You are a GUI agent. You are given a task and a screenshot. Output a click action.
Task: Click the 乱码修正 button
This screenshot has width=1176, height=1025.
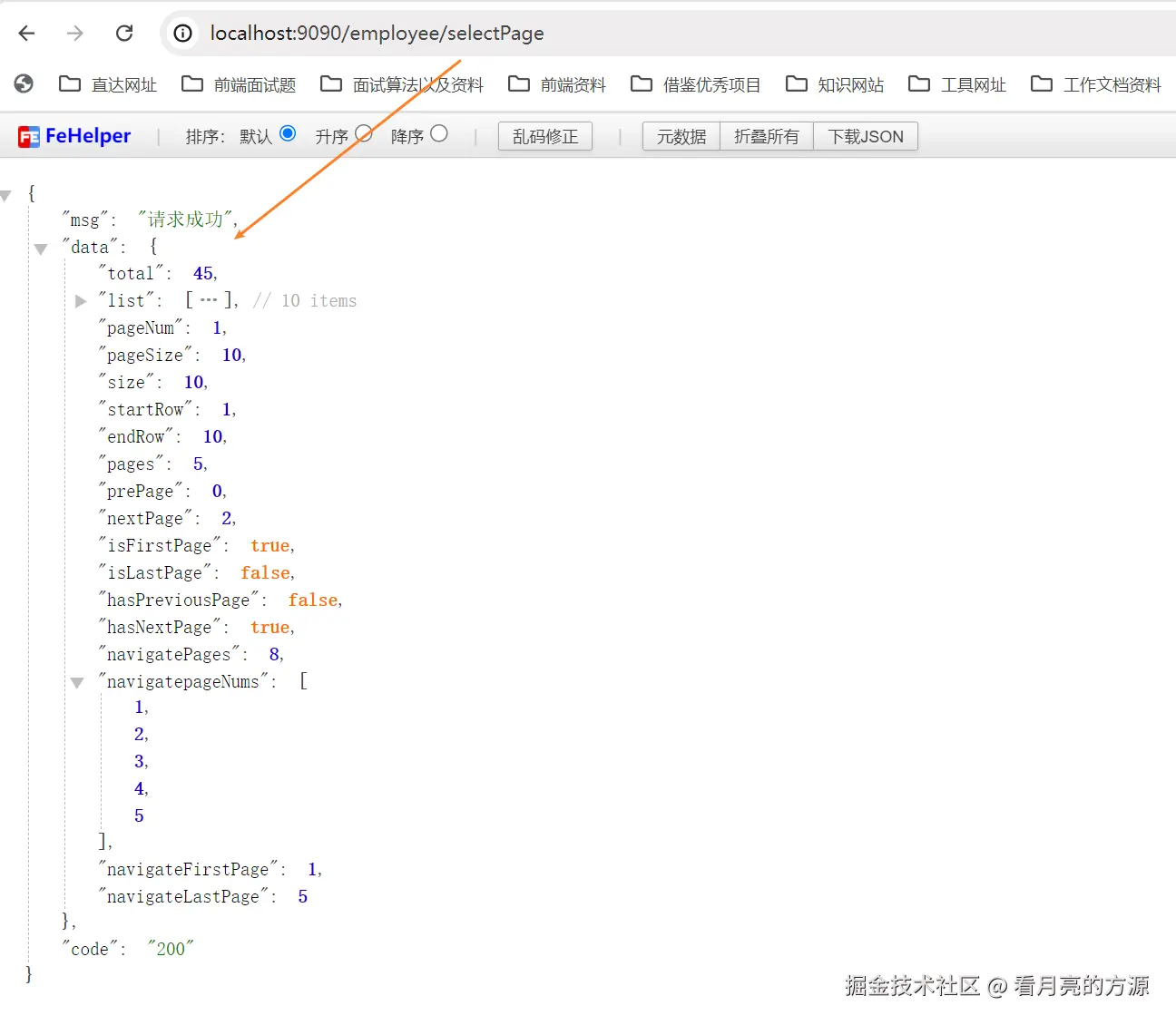point(545,136)
